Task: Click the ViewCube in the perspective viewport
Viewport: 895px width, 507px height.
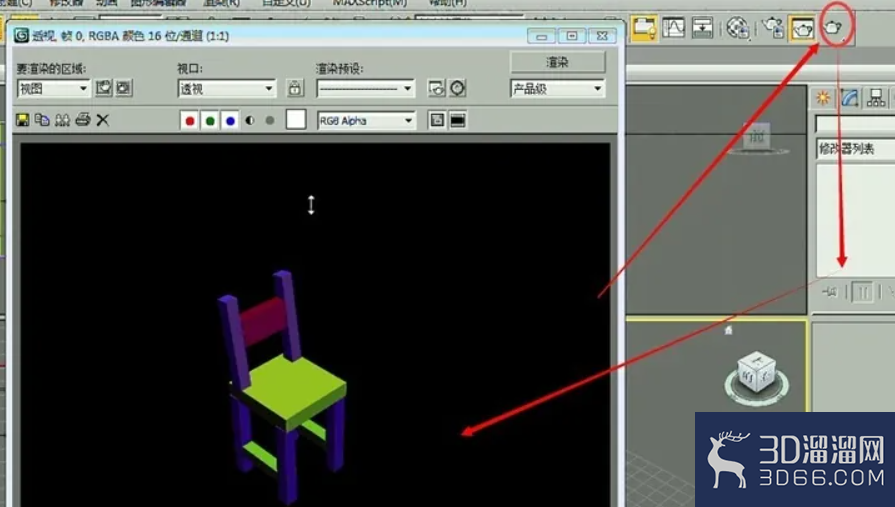Action: tap(757, 373)
